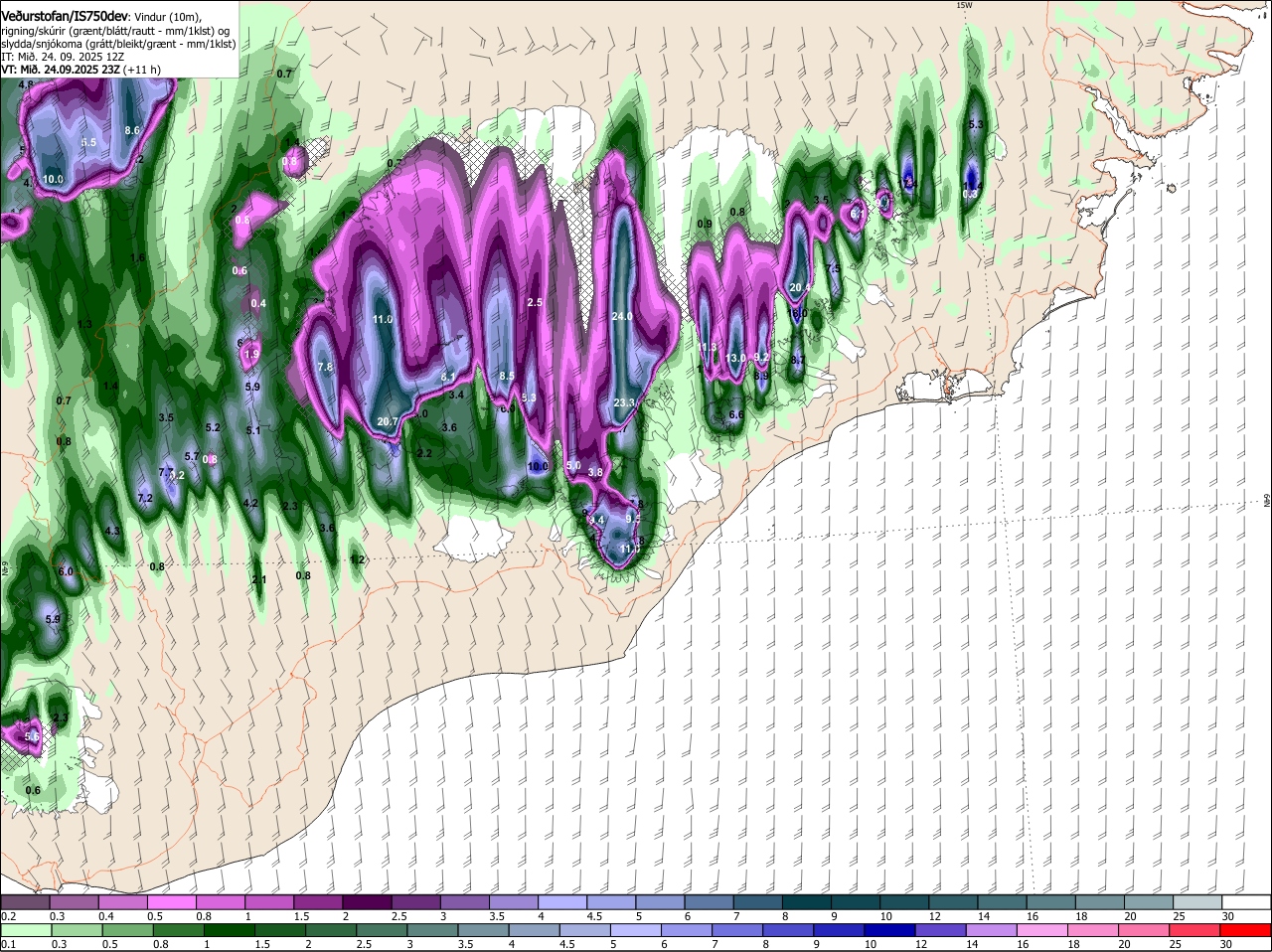Click the 8.6 value label on map
The height and width of the screenshot is (952, 1272).
pos(132,130)
